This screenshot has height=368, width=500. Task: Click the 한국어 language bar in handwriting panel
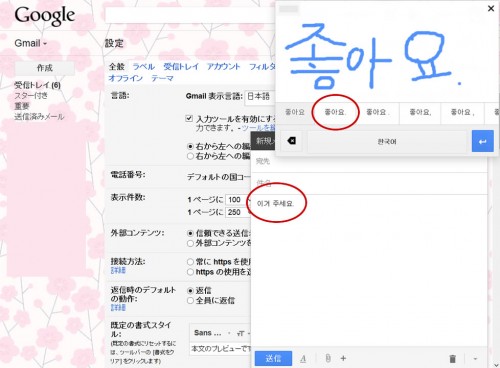click(387, 142)
